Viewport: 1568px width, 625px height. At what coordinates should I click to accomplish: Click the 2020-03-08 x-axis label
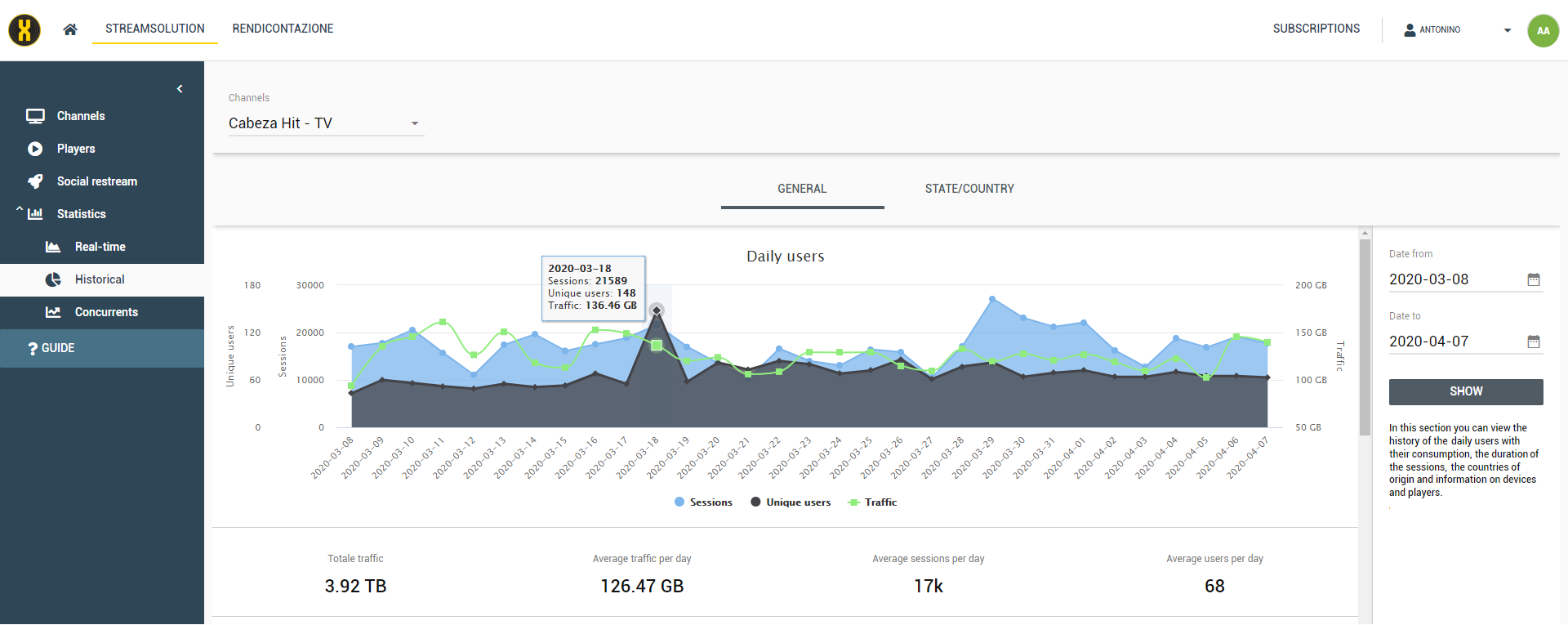[x=332, y=458]
